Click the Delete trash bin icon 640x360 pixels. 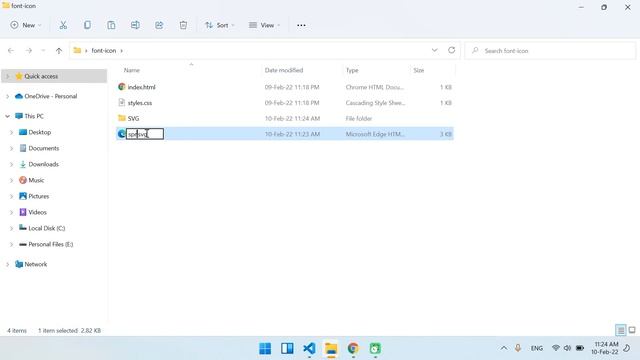tap(183, 25)
